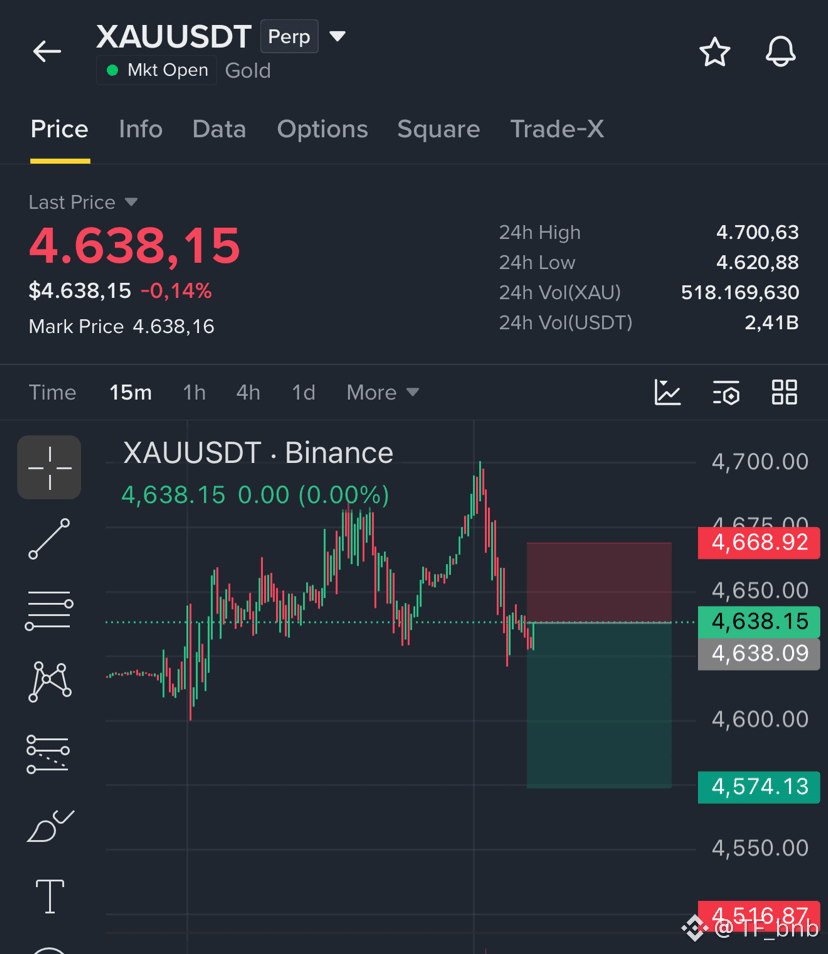
Task: Click the green take-profit zone on chart
Action: [x=599, y=705]
